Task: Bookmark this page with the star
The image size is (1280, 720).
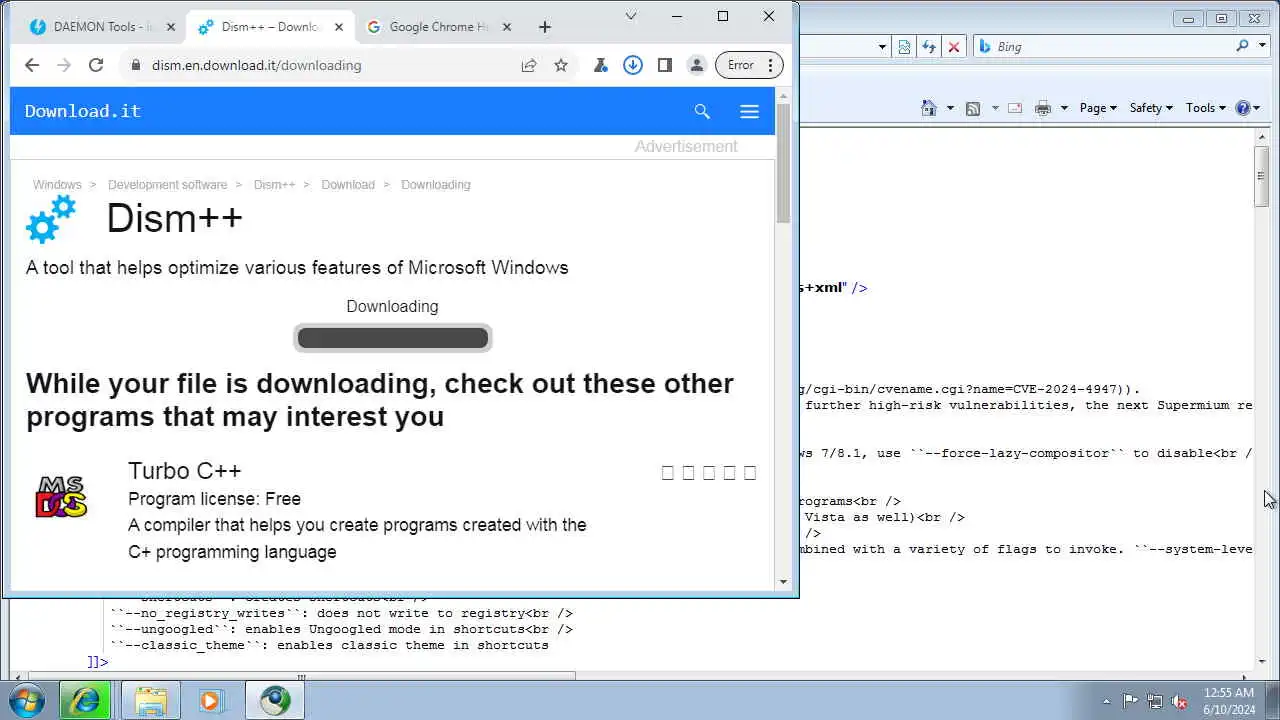Action: (561, 65)
